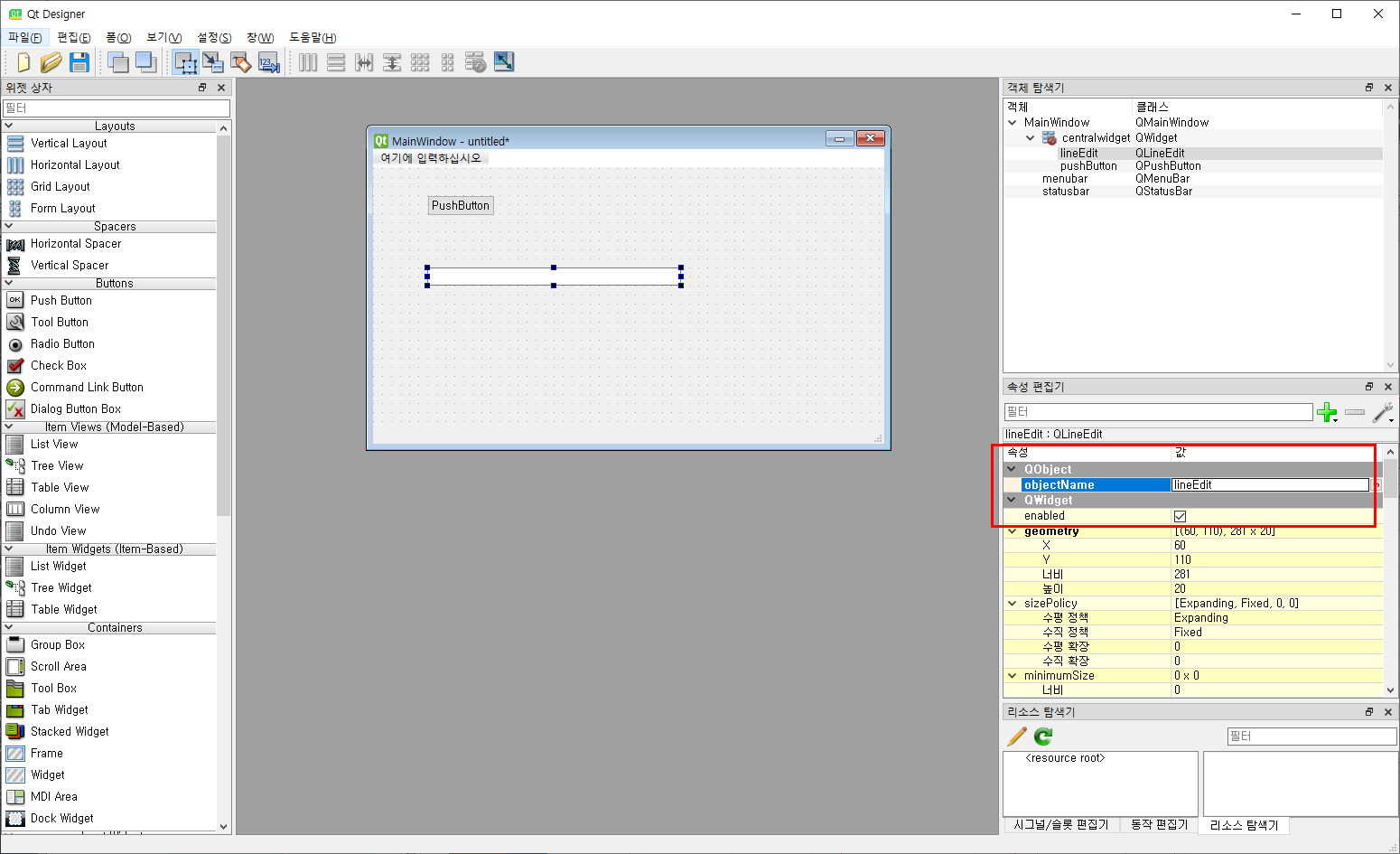Activate the Edit Widgets mode icon

186,62
